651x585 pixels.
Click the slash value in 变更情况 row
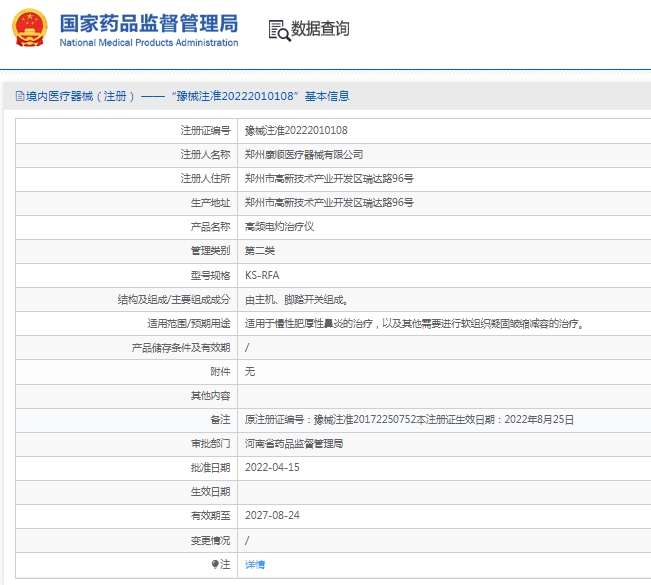coord(247,540)
